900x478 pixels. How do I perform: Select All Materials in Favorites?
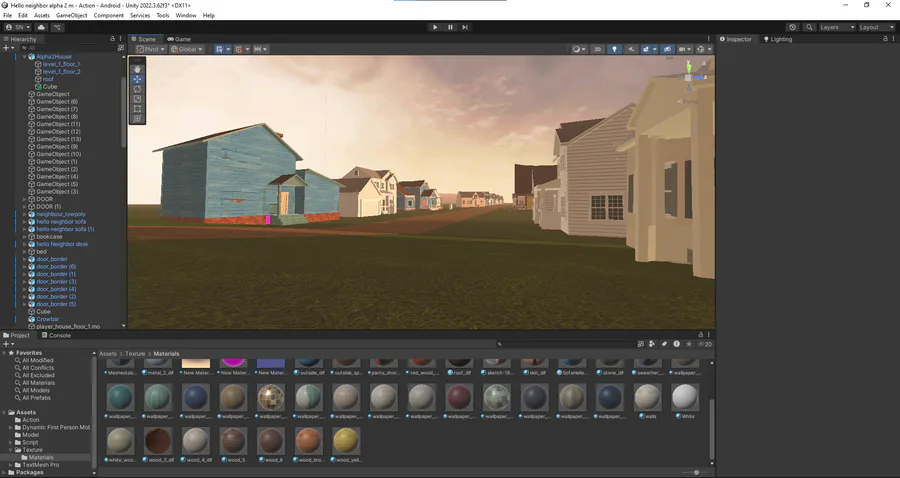(38, 383)
